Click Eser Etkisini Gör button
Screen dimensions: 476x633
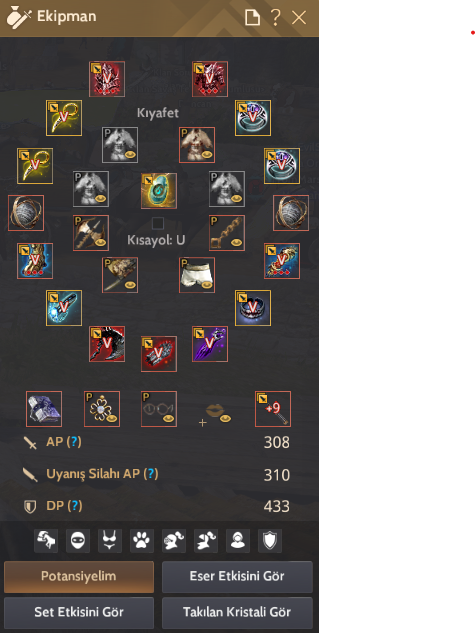[237, 576]
